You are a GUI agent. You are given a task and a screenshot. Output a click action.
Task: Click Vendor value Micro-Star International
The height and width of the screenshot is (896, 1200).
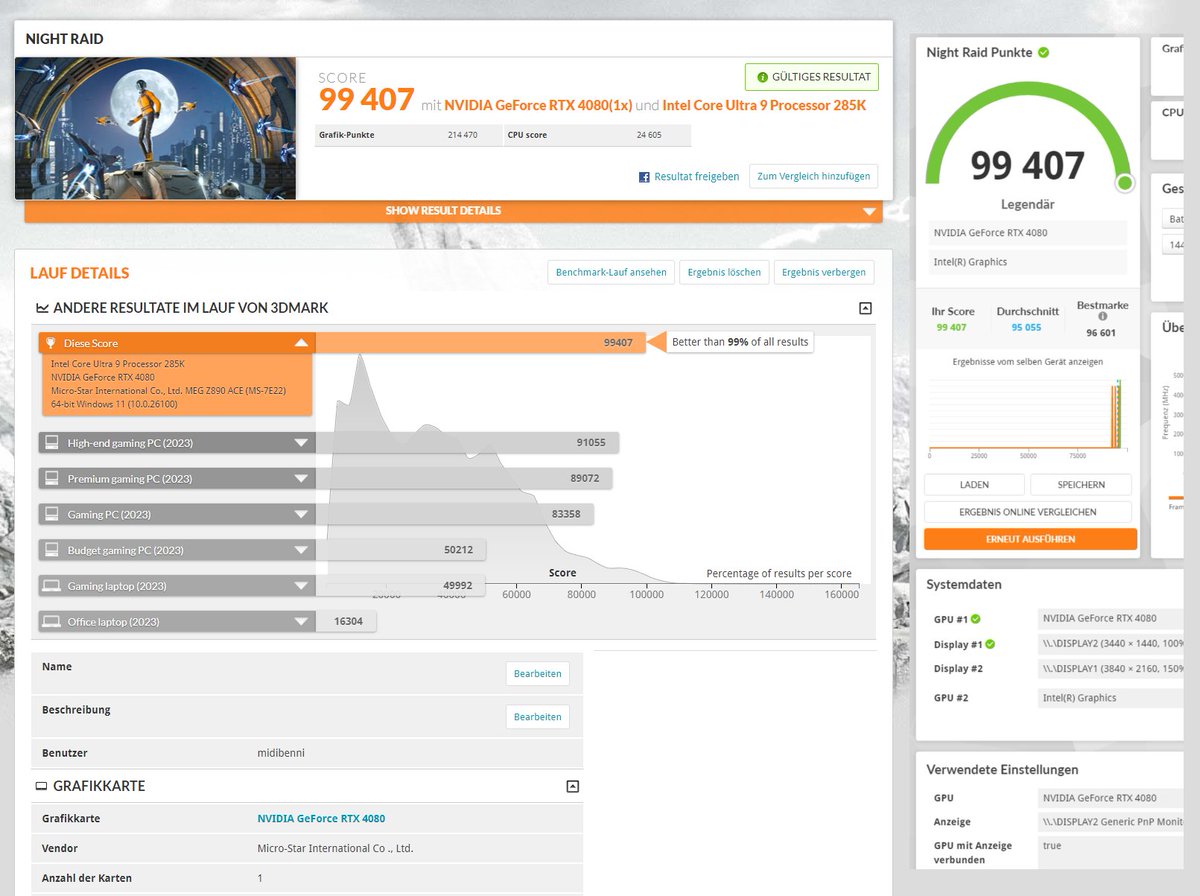335,848
